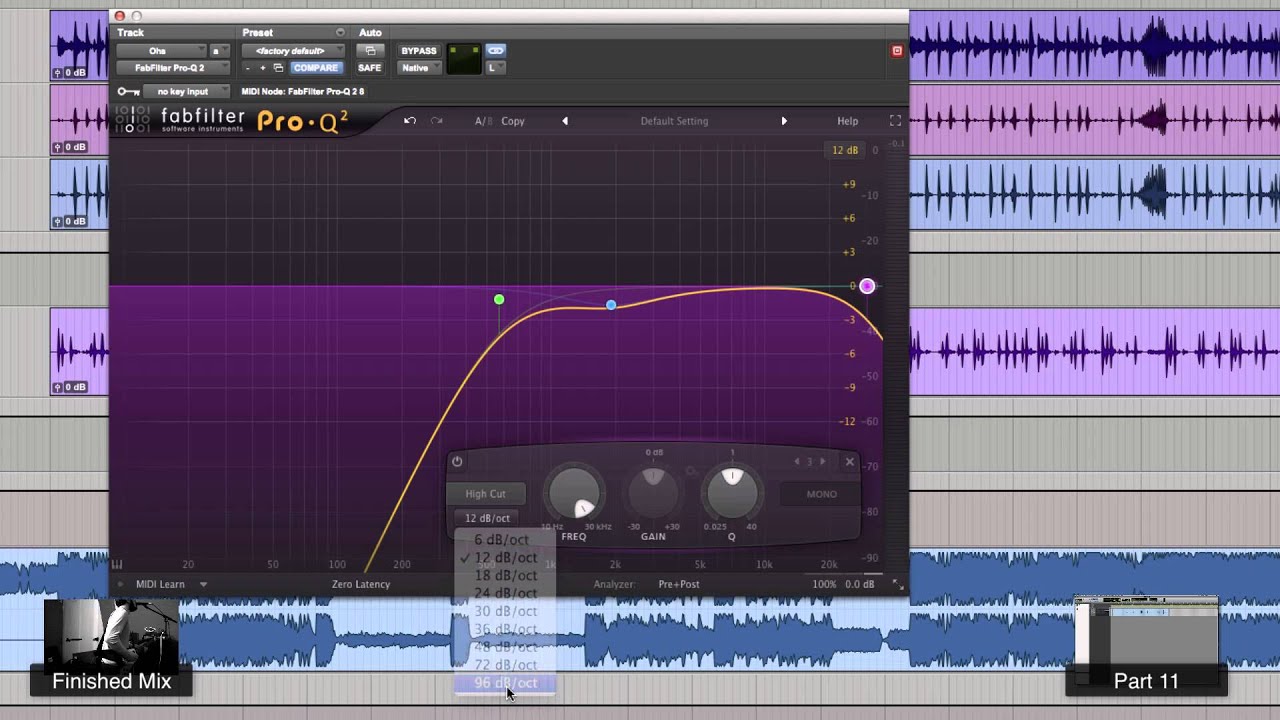Click the redo arrow in Pro-Q 2
Image resolution: width=1280 pixels, height=720 pixels.
click(436, 121)
